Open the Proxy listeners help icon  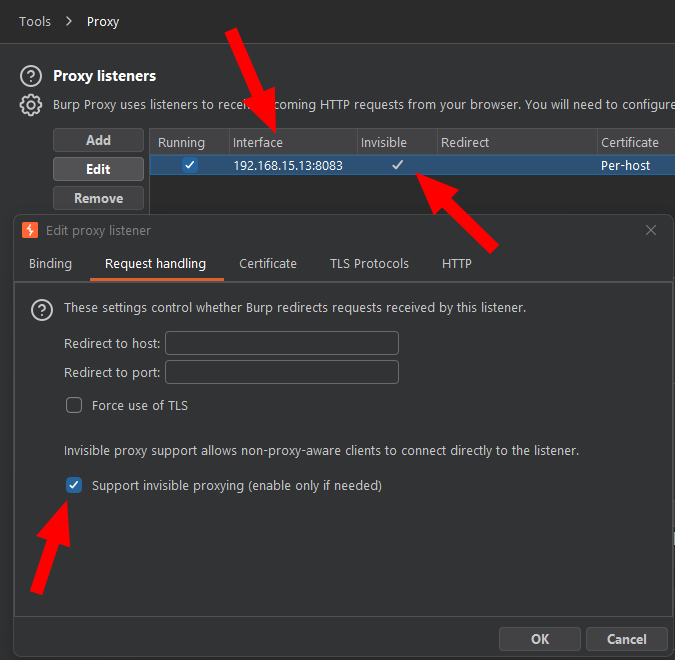(x=31, y=76)
